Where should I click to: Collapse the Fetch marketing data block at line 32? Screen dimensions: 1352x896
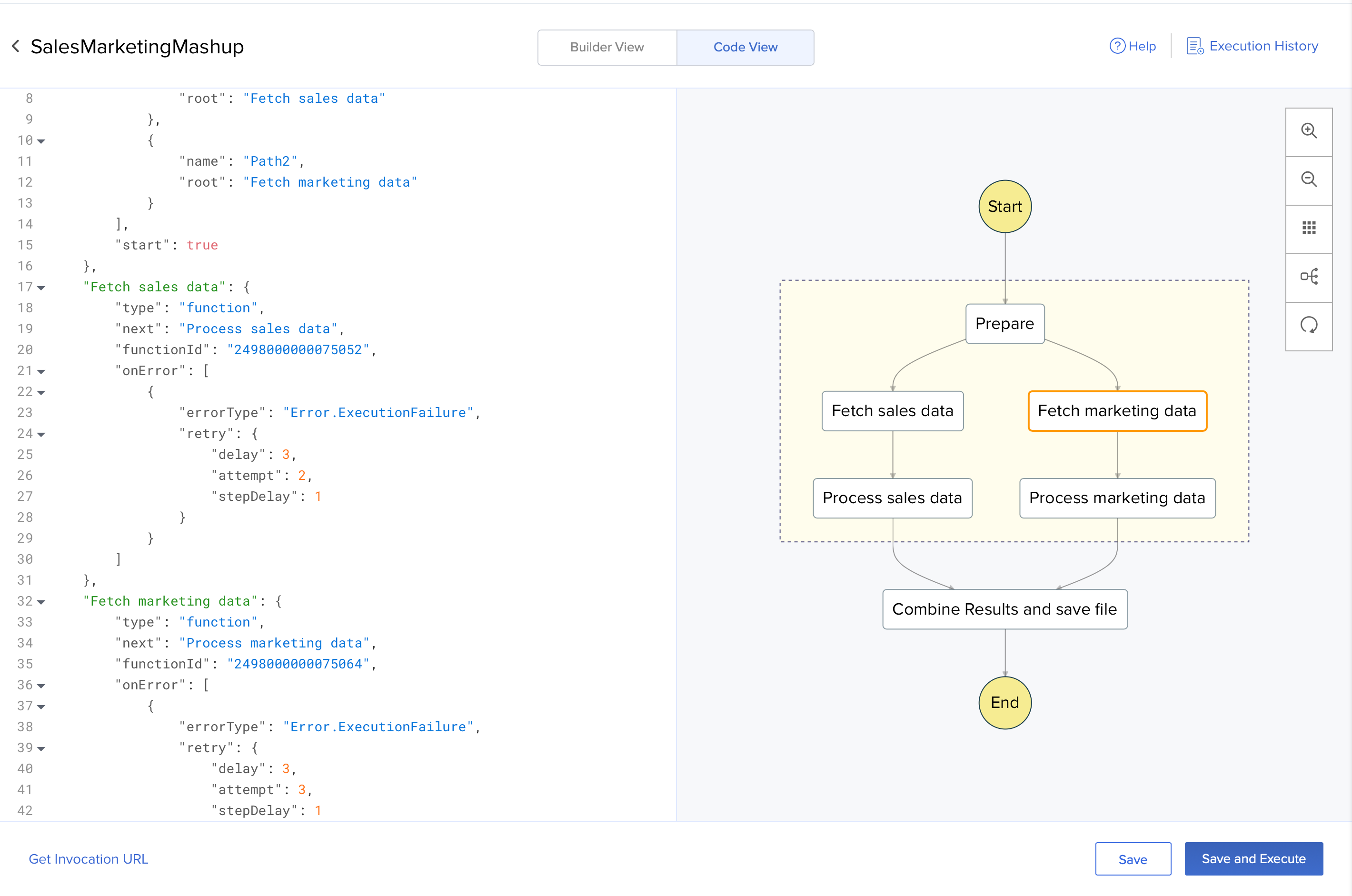tap(41, 602)
